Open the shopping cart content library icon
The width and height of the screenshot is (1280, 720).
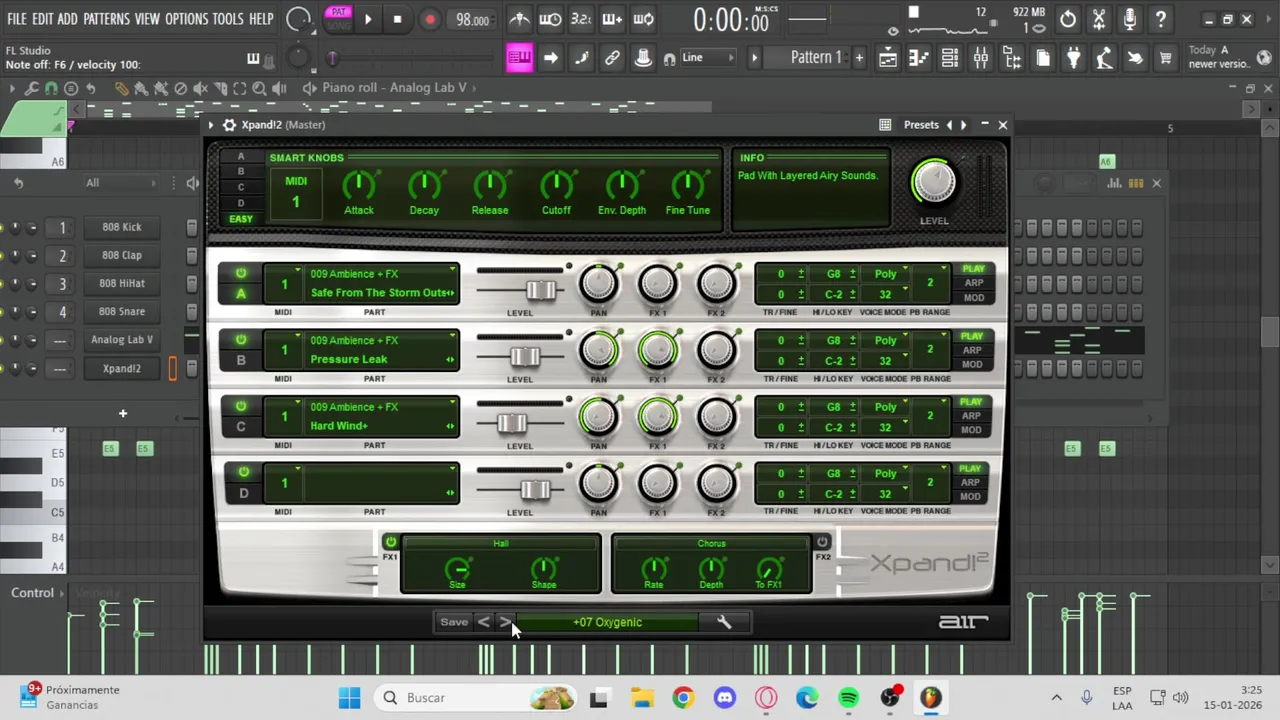click(1165, 58)
